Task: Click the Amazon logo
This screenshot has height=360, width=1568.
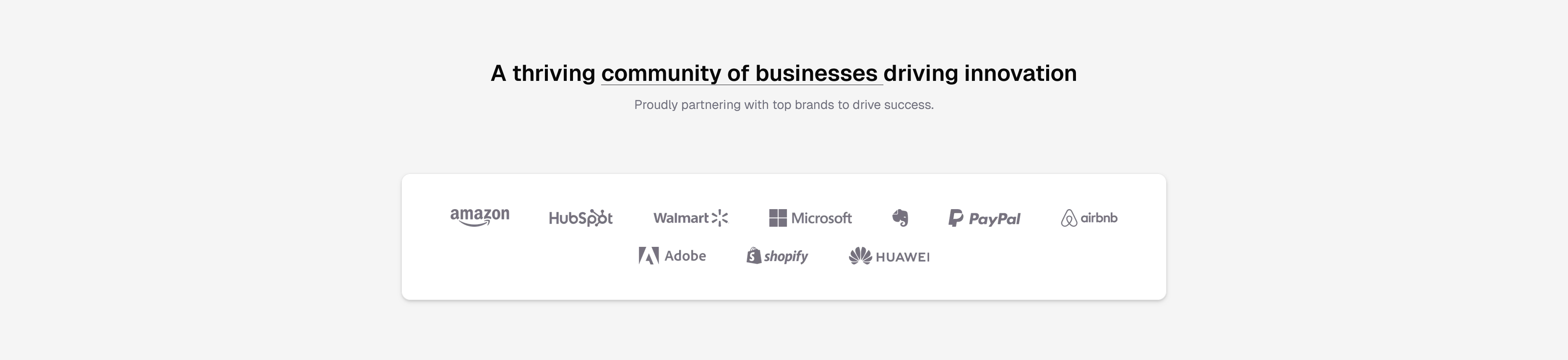Action: click(479, 217)
